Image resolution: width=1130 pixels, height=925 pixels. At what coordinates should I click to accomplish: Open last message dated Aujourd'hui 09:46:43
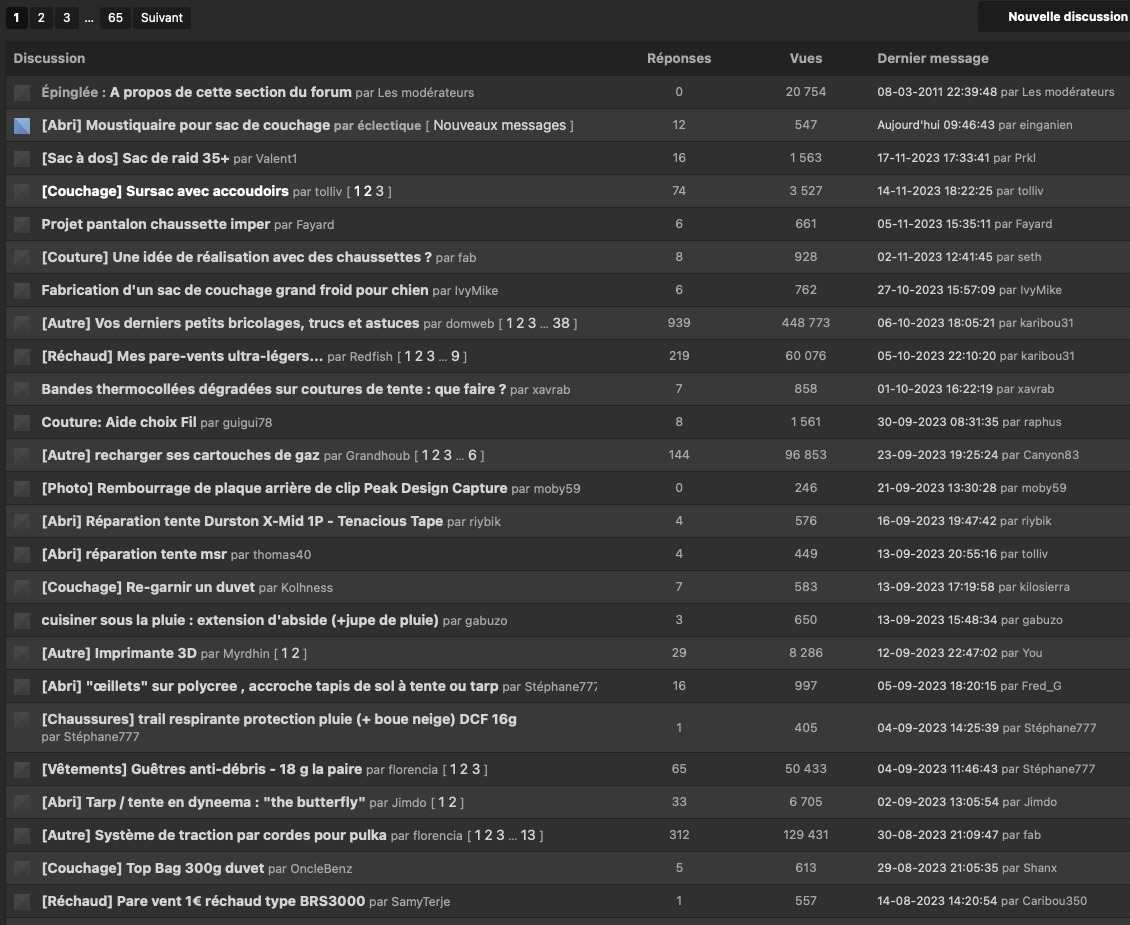[935, 125]
